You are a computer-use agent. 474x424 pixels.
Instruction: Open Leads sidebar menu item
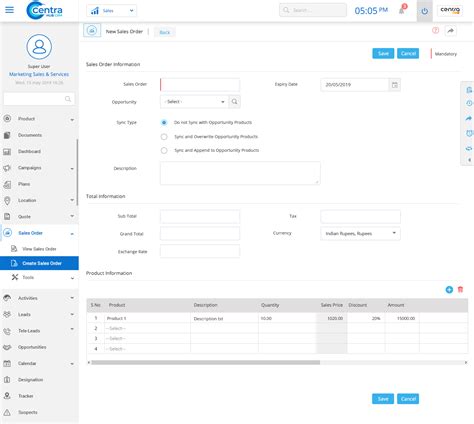click(39, 314)
